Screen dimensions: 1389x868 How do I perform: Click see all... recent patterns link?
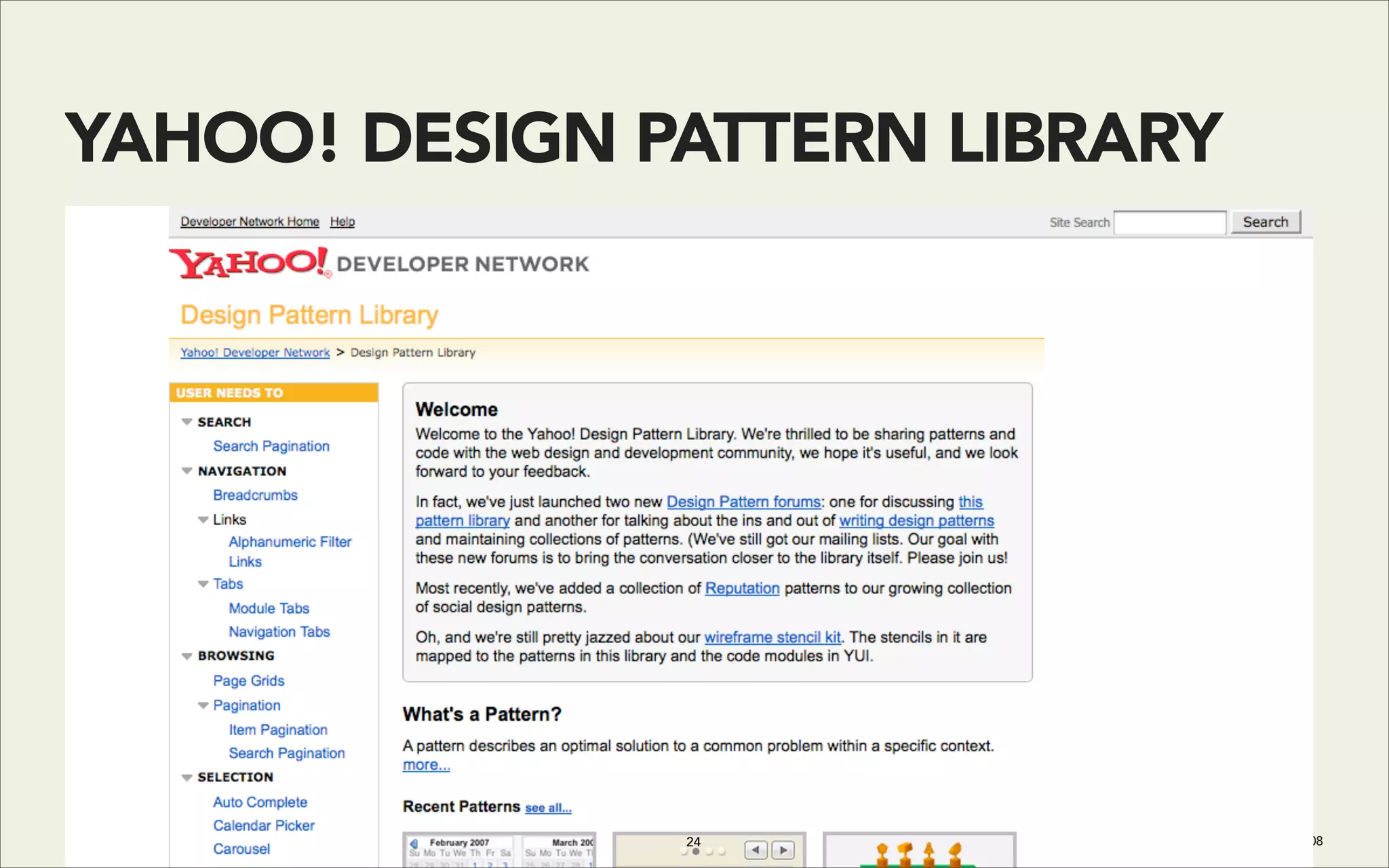tap(548, 808)
